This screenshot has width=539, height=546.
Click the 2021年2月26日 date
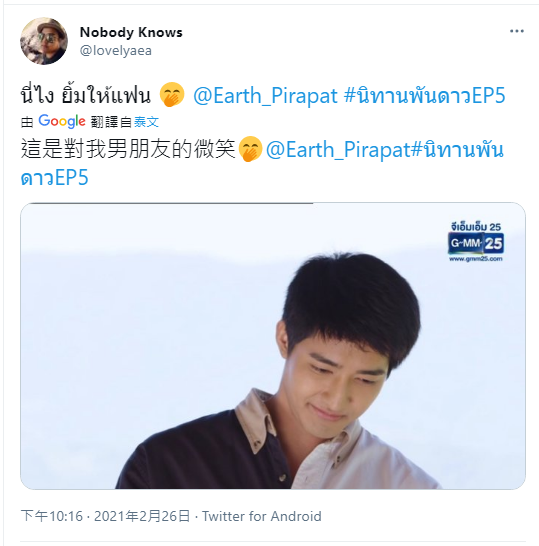pyautogui.click(x=142, y=516)
